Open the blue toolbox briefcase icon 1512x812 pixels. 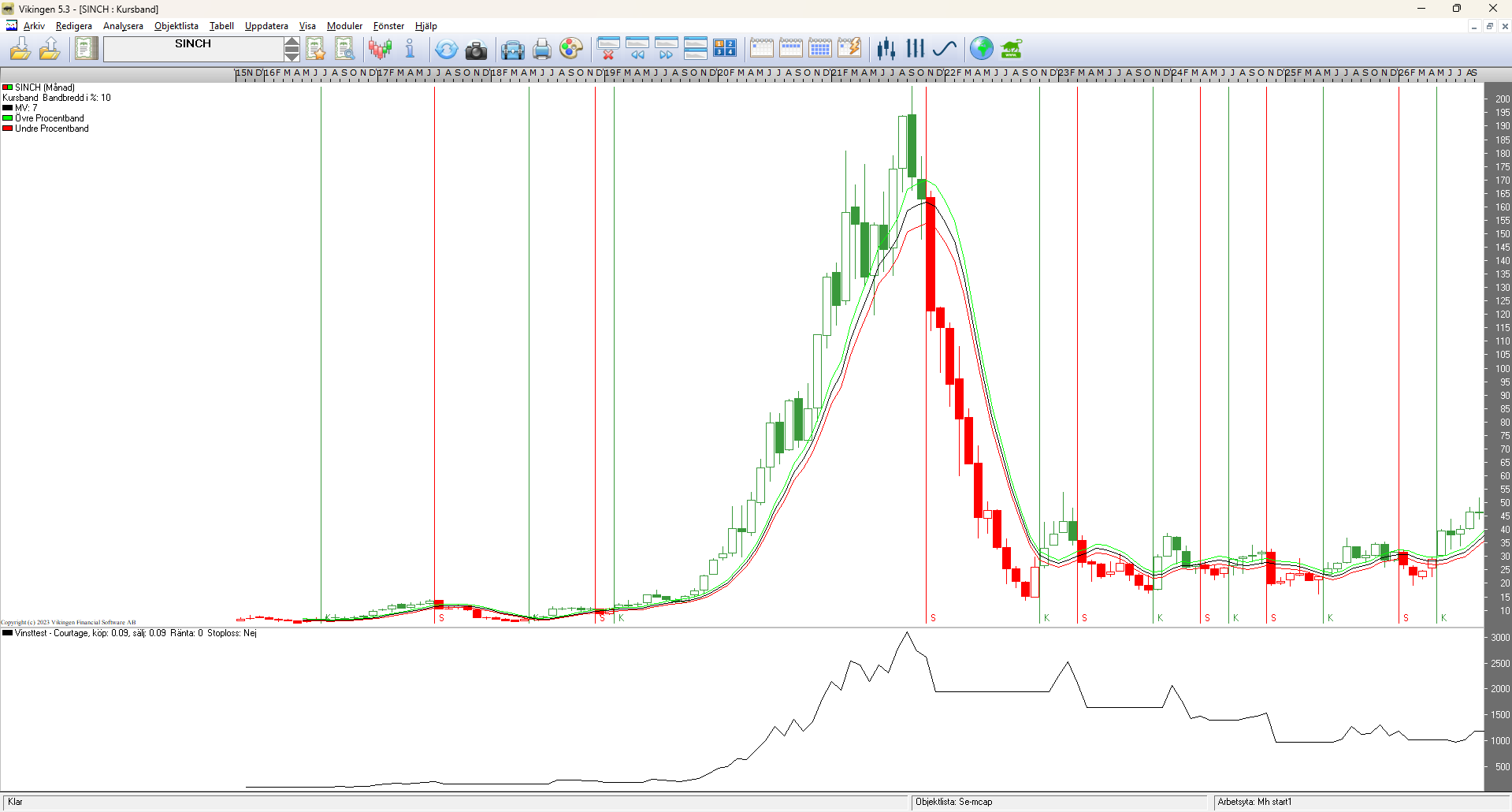[512, 50]
